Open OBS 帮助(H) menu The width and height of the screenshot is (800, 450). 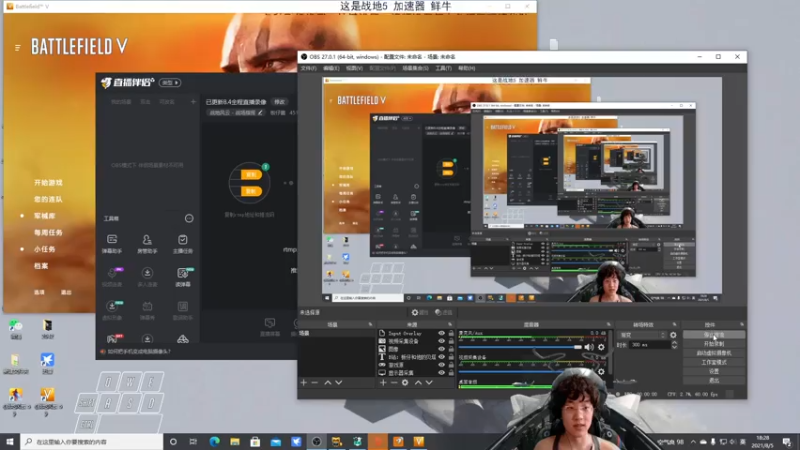pos(467,68)
